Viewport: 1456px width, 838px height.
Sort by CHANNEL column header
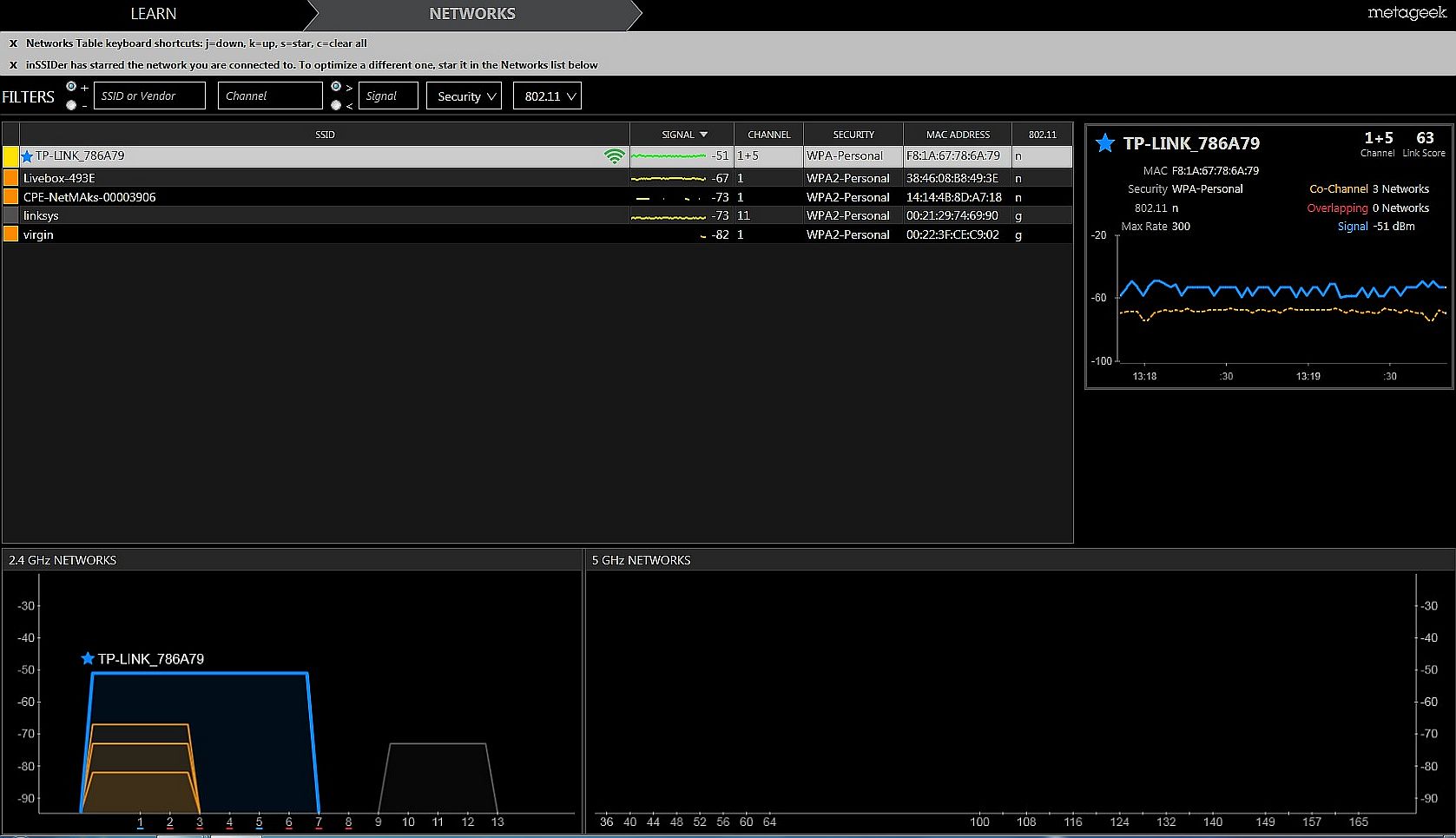(769, 135)
